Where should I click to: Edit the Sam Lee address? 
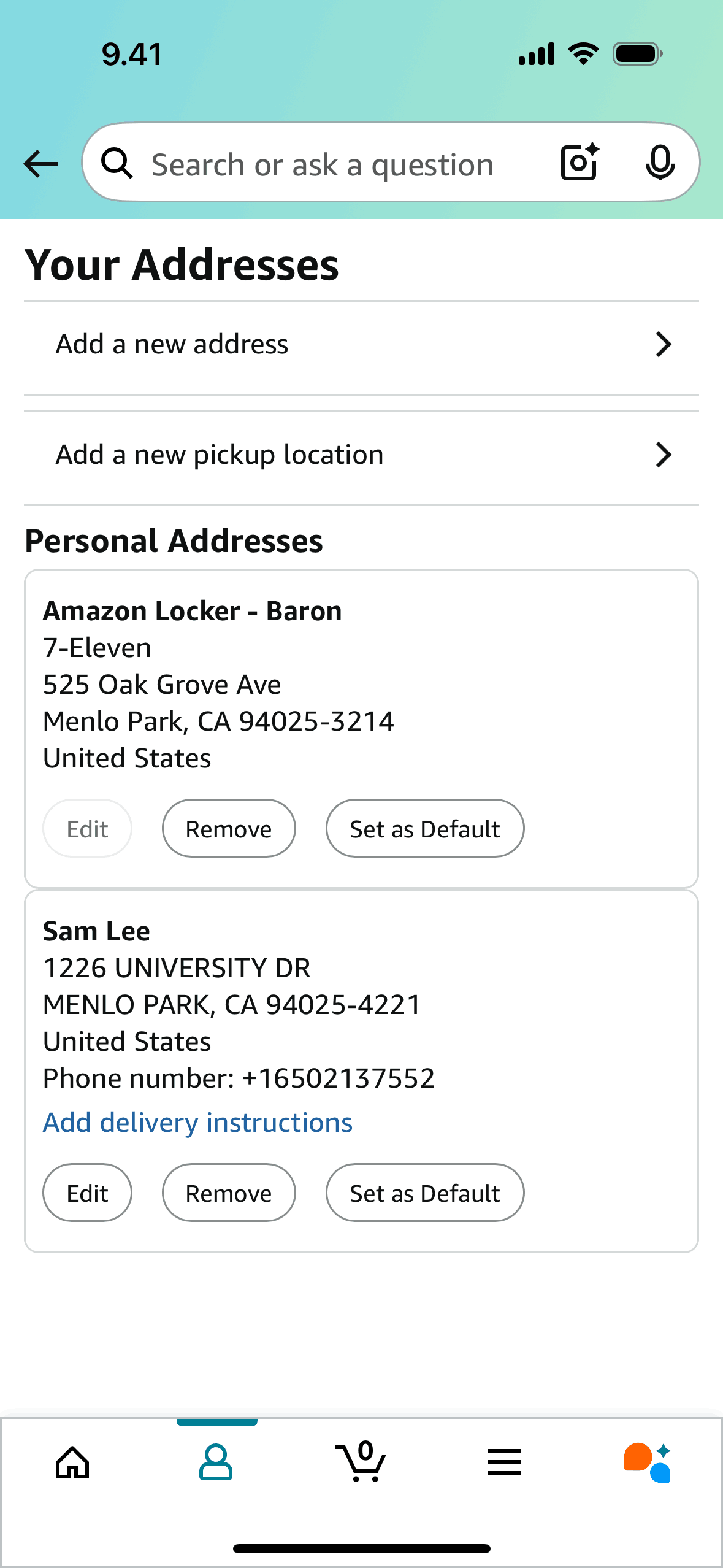pyautogui.click(x=87, y=1193)
